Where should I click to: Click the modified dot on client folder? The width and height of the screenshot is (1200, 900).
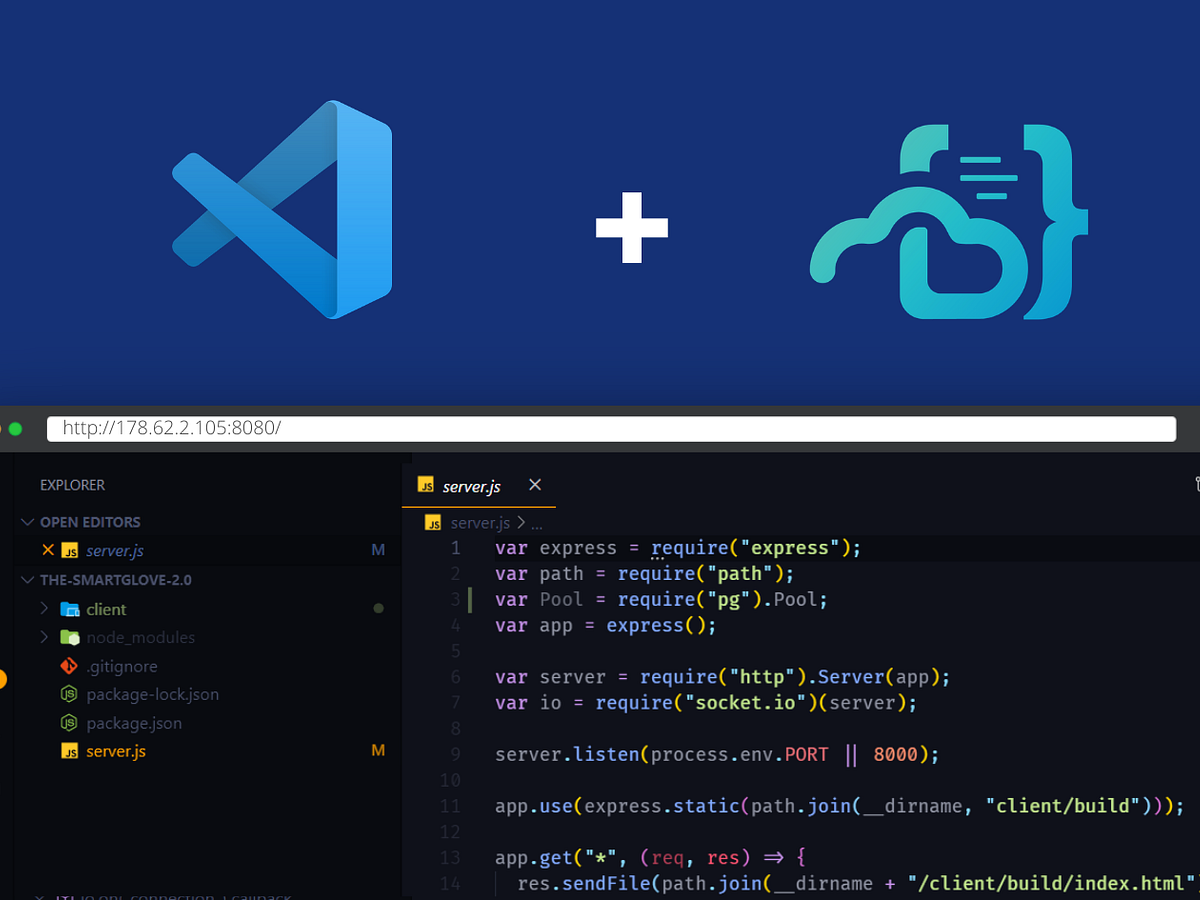point(378,608)
